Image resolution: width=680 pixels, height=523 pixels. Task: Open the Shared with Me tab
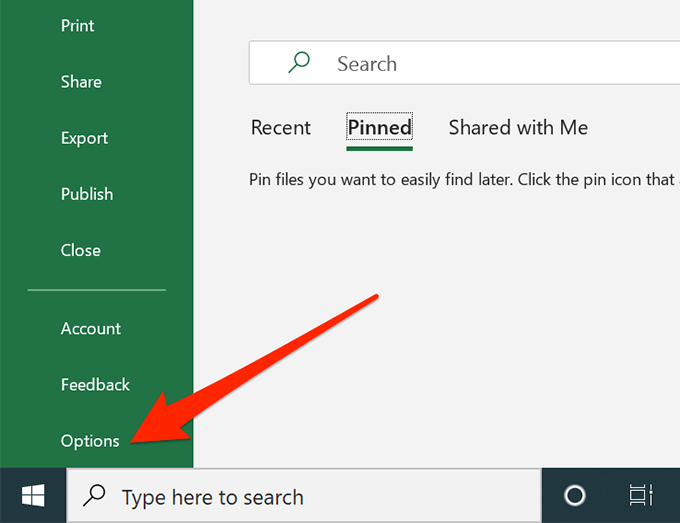[x=518, y=128]
